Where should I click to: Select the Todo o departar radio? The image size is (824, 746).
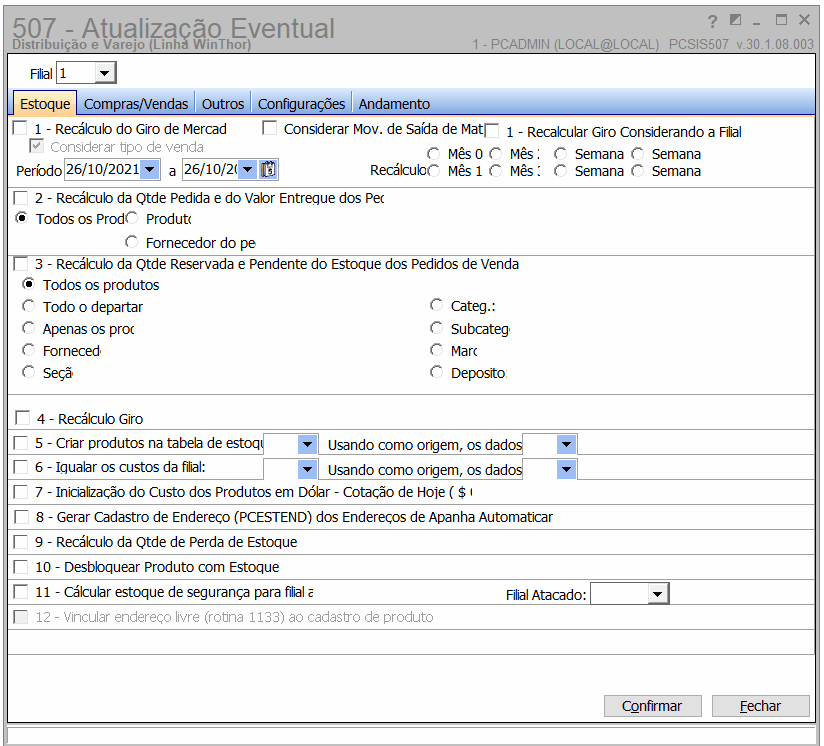pos(29,306)
